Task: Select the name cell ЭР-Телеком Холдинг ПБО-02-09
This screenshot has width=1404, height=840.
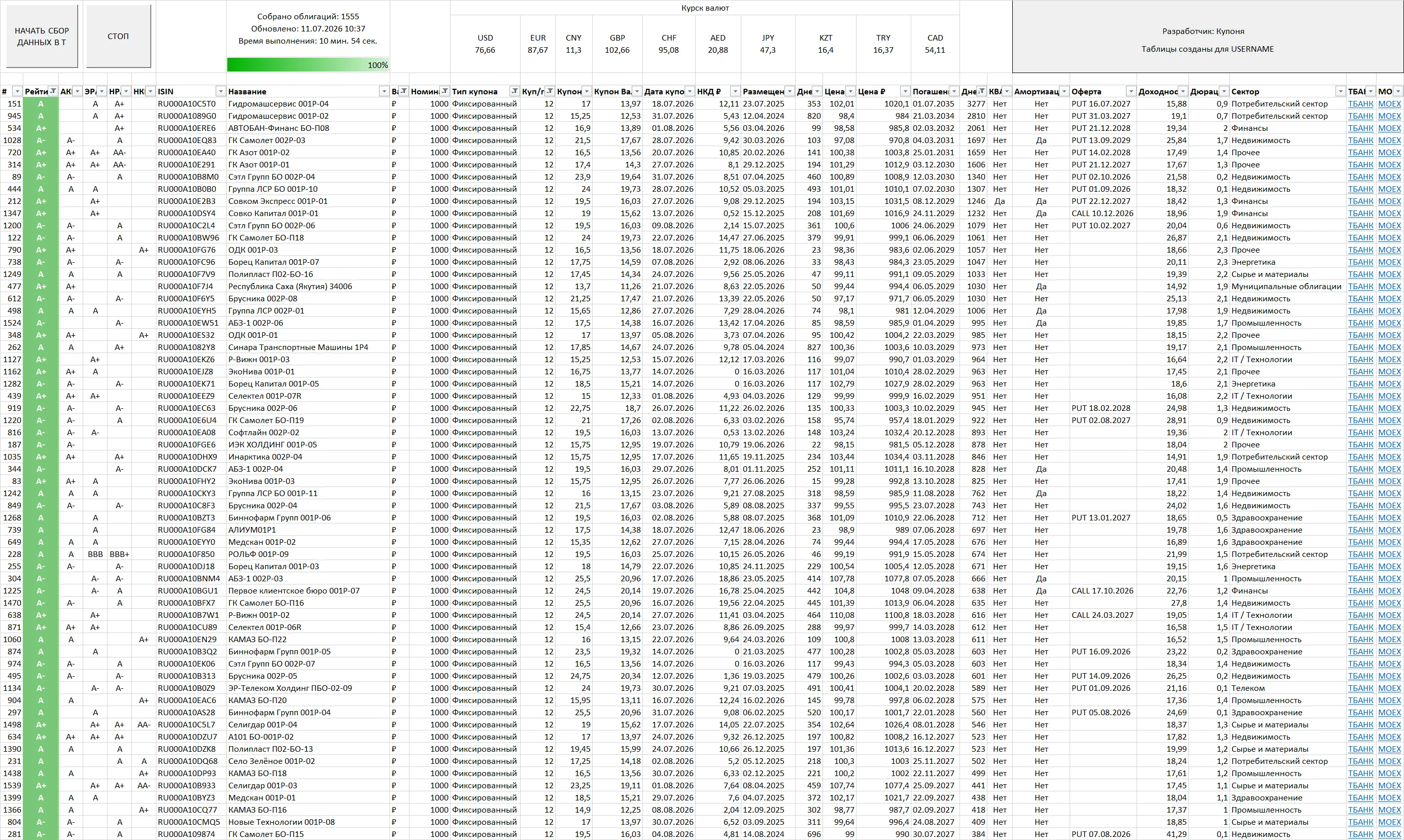Action: click(x=308, y=688)
